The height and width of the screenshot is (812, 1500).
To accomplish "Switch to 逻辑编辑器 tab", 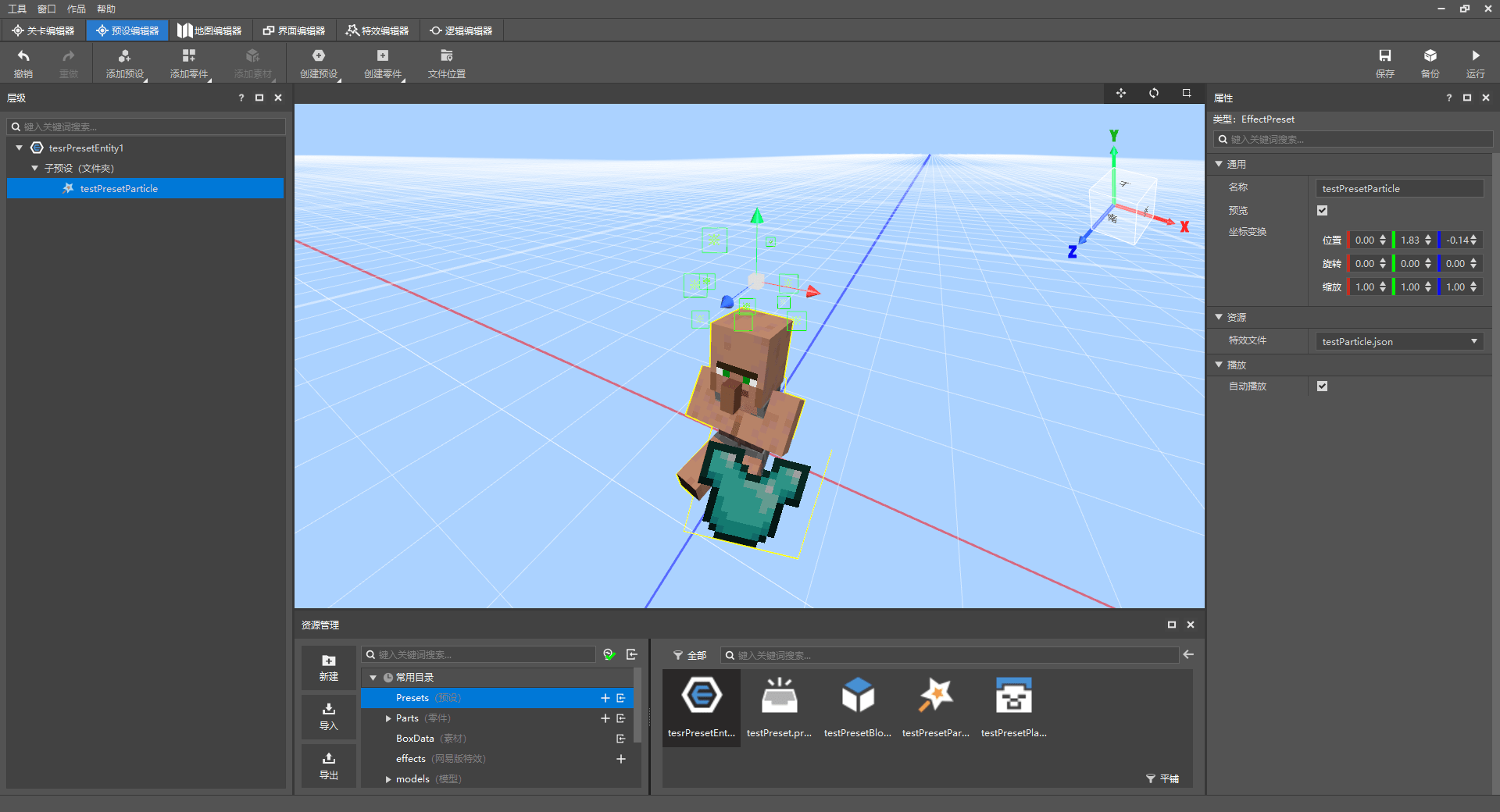I will (x=461, y=30).
